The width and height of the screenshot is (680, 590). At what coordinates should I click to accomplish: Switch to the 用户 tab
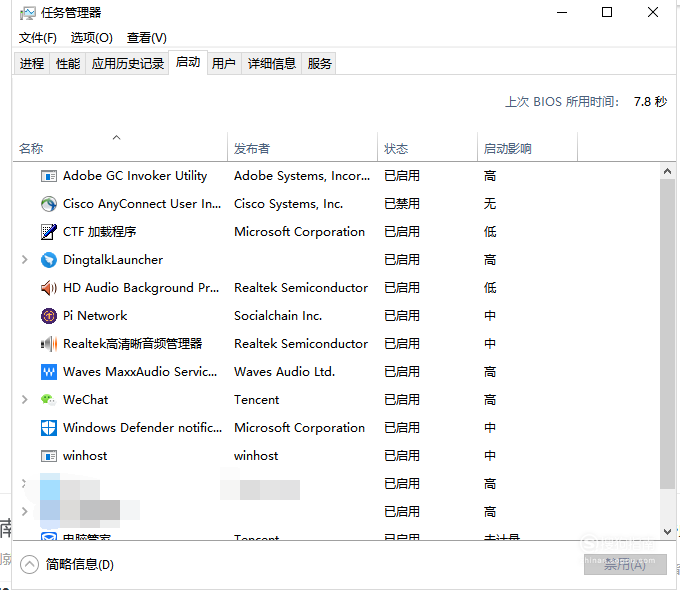(x=224, y=64)
